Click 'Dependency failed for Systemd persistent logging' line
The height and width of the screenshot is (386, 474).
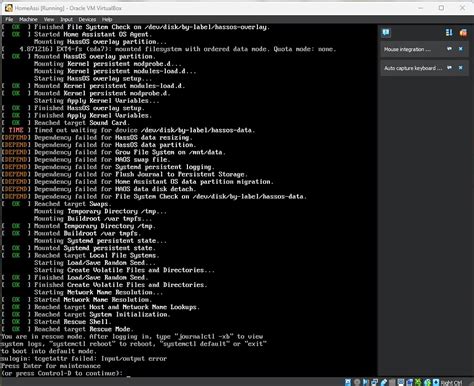tap(108, 167)
